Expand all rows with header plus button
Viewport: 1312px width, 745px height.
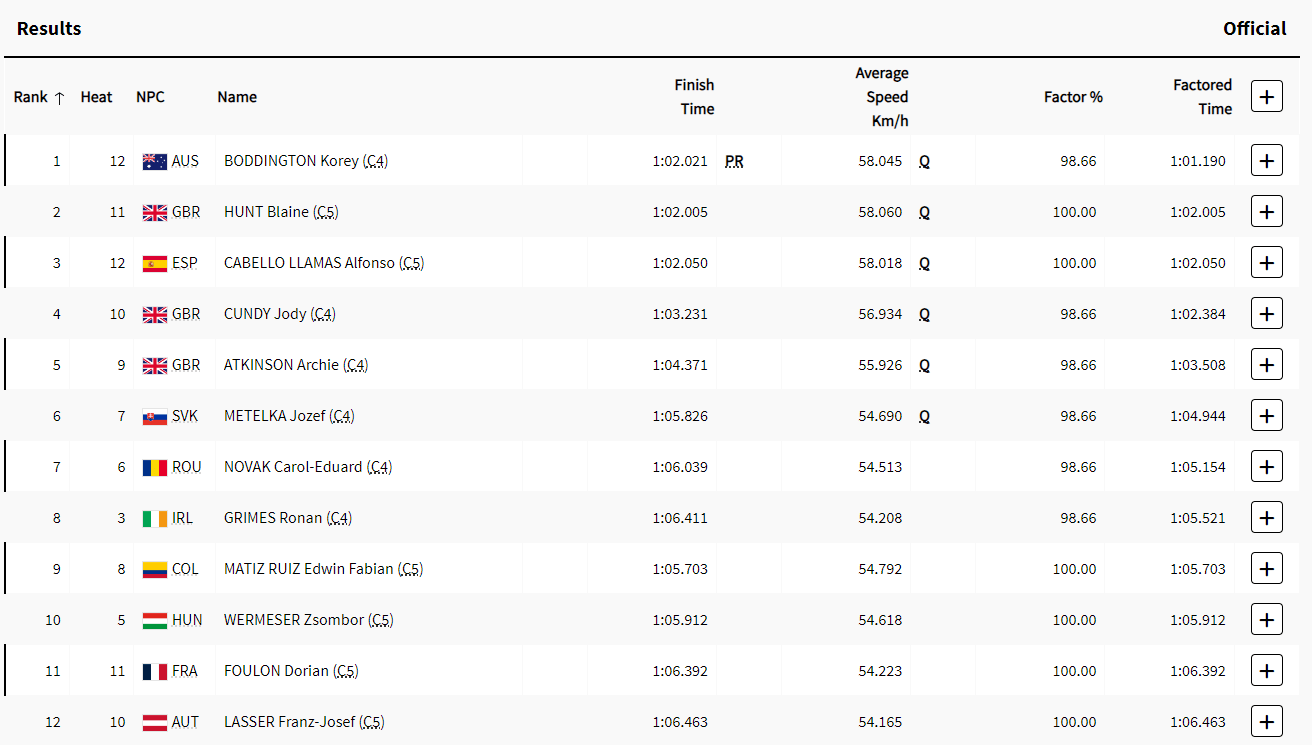(x=1266, y=97)
